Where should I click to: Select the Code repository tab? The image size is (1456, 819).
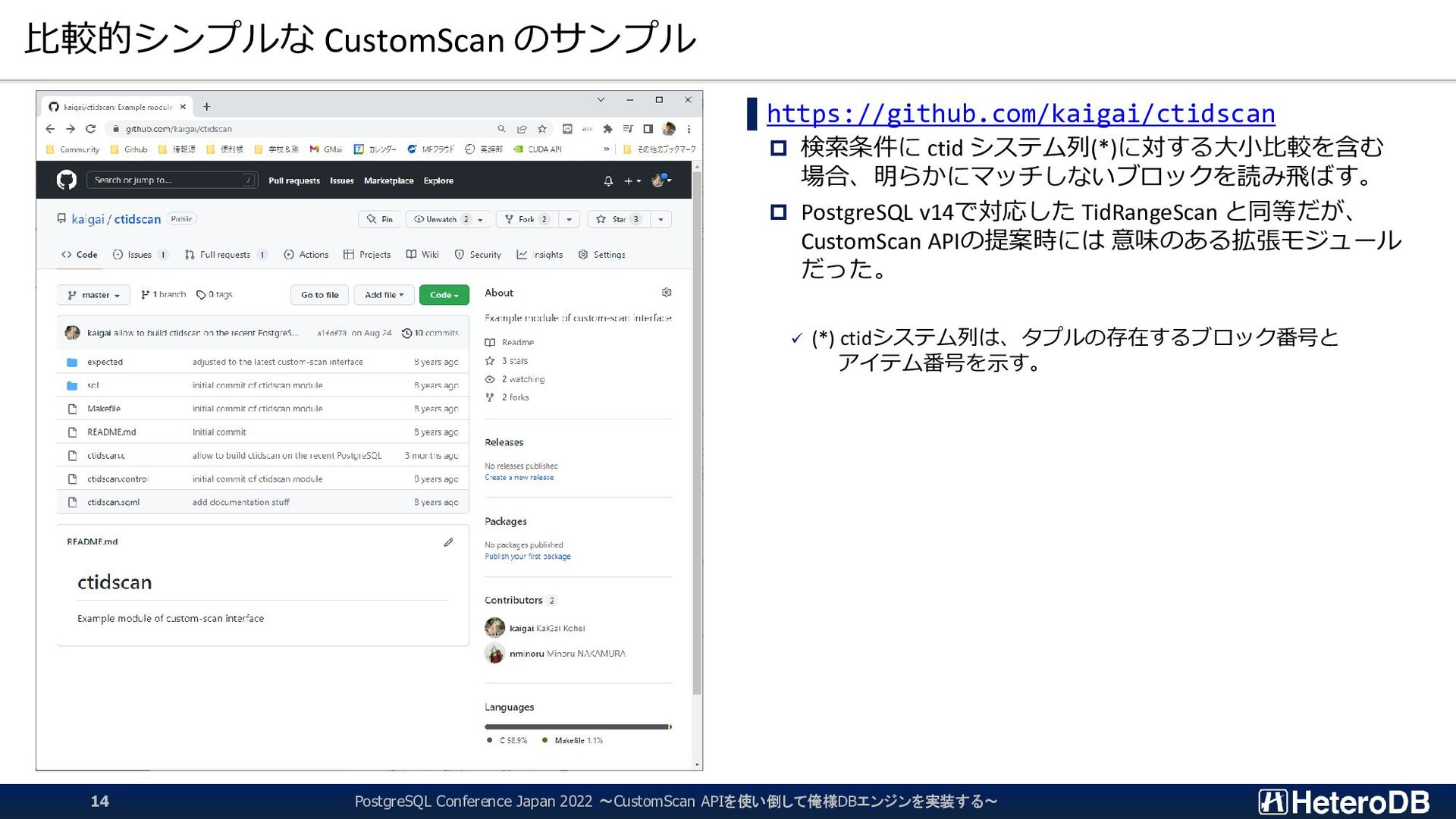coord(80,255)
